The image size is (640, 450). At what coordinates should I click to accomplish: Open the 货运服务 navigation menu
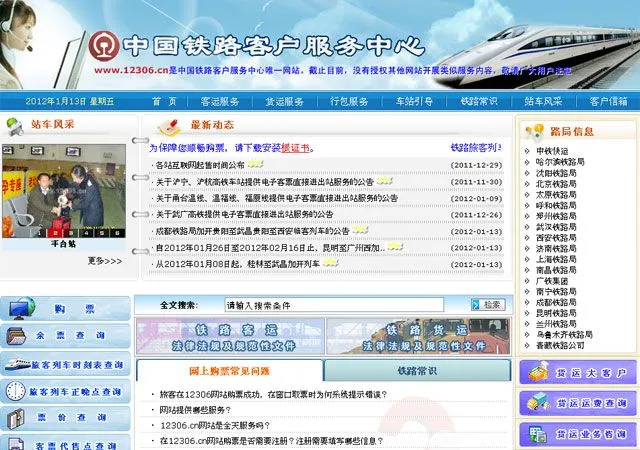(x=284, y=101)
